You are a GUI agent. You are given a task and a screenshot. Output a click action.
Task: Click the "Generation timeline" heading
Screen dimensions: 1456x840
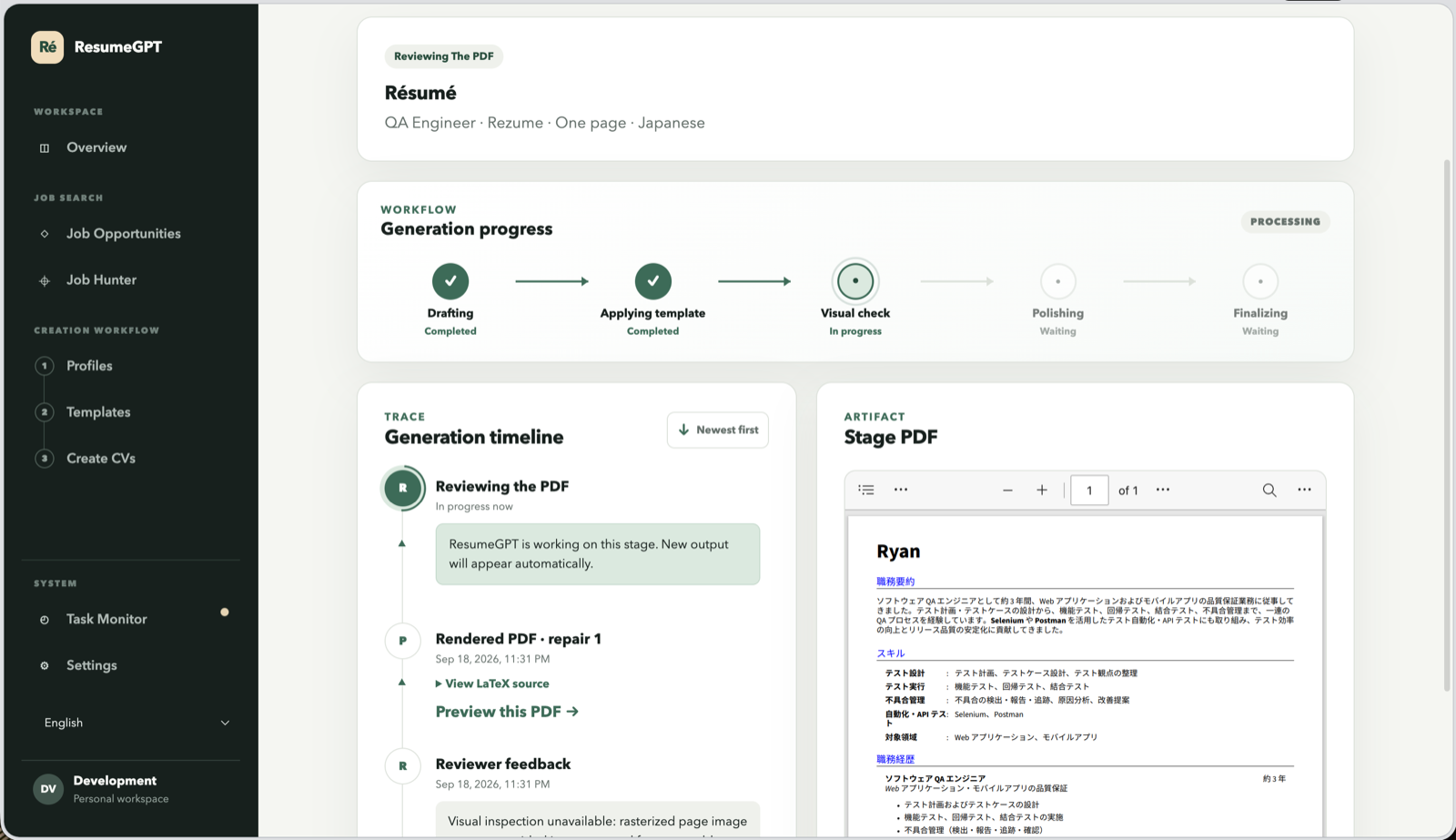tap(474, 437)
